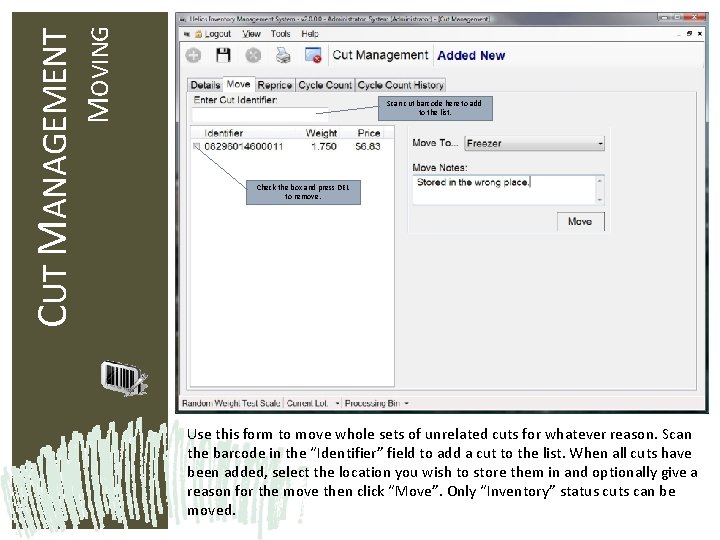Click the Move button
The image size is (720, 540).
coord(580,221)
